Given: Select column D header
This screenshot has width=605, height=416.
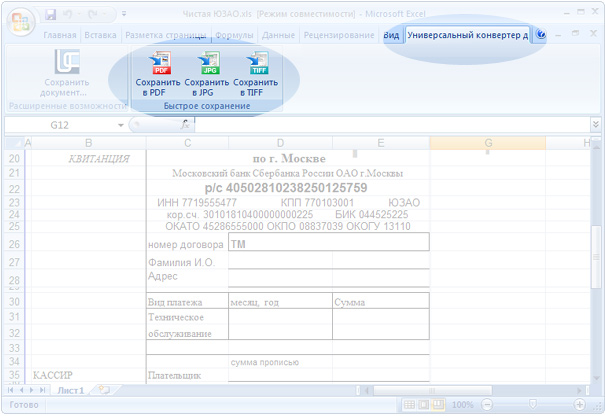Looking at the screenshot, I should tap(281, 143).
